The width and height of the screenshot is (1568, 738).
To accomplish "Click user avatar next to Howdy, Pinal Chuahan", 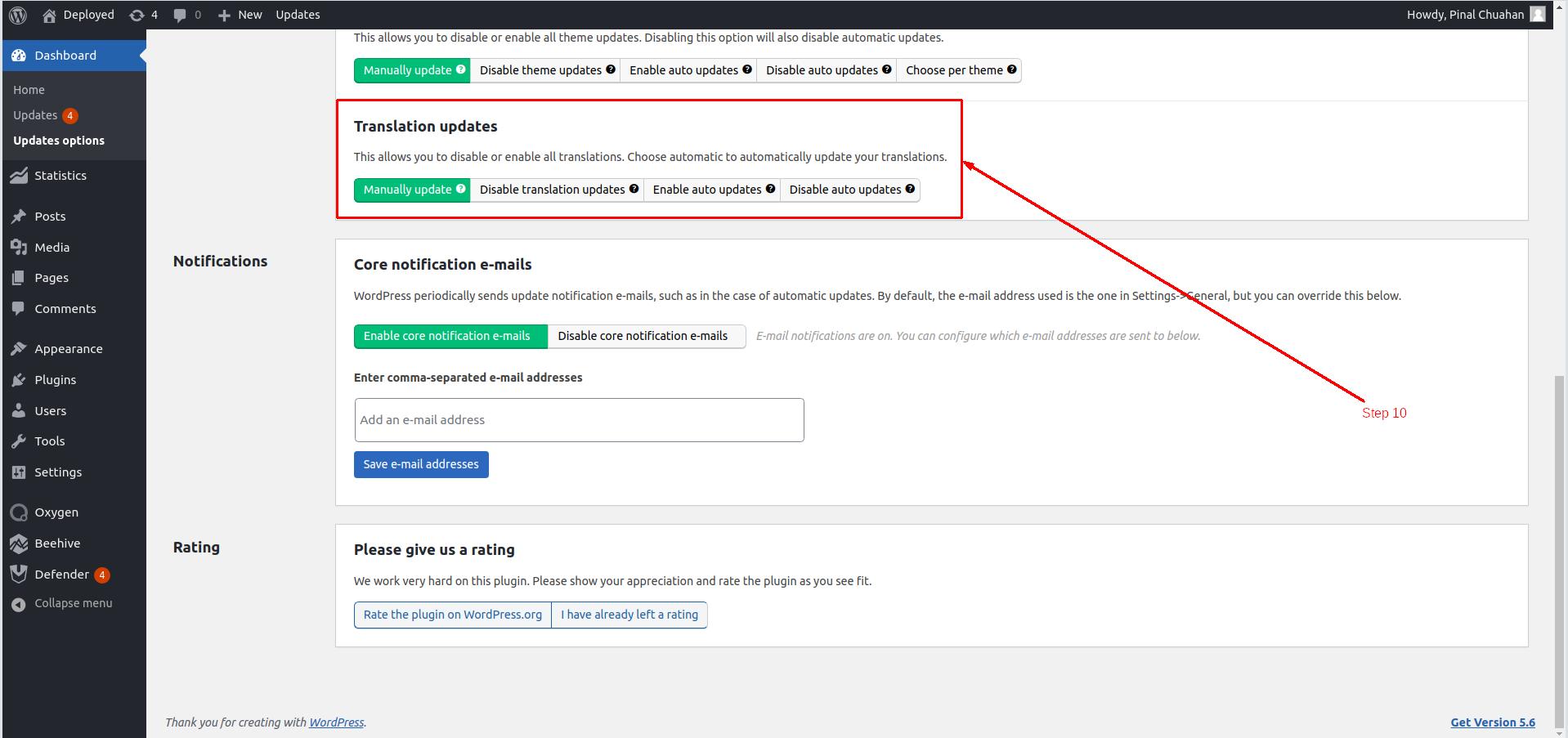I will pos(1538,15).
